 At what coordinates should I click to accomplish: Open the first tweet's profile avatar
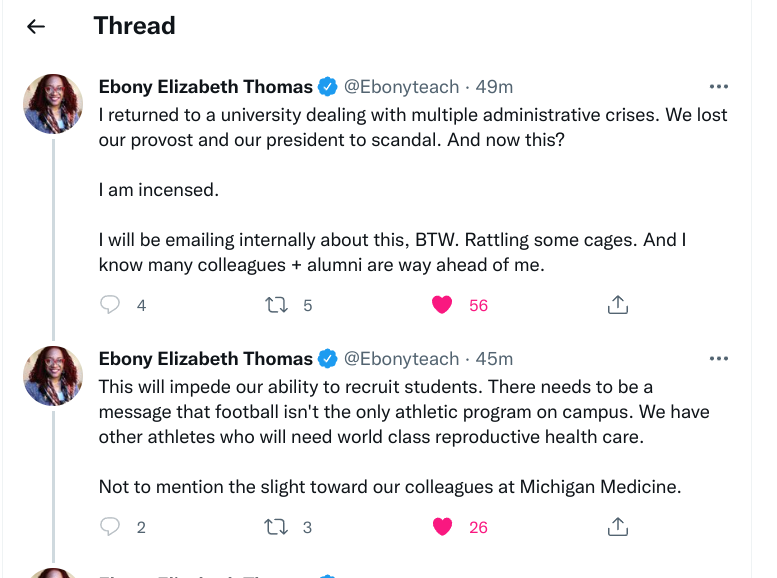[x=53, y=103]
